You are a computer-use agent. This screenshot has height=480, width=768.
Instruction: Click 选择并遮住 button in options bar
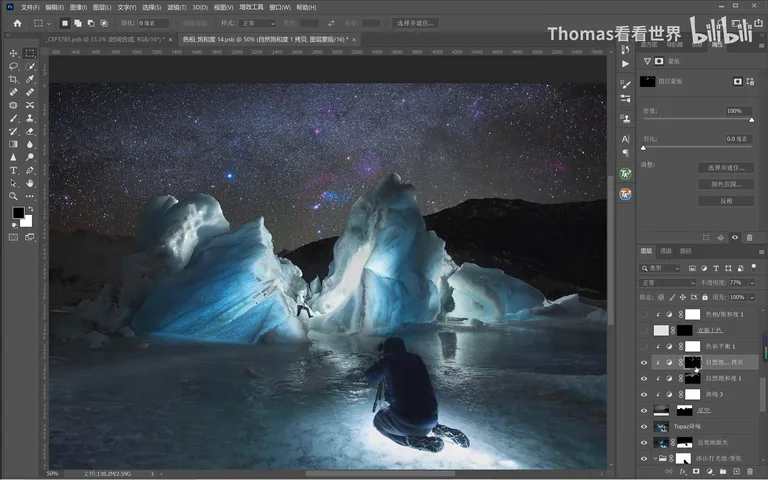coord(415,23)
